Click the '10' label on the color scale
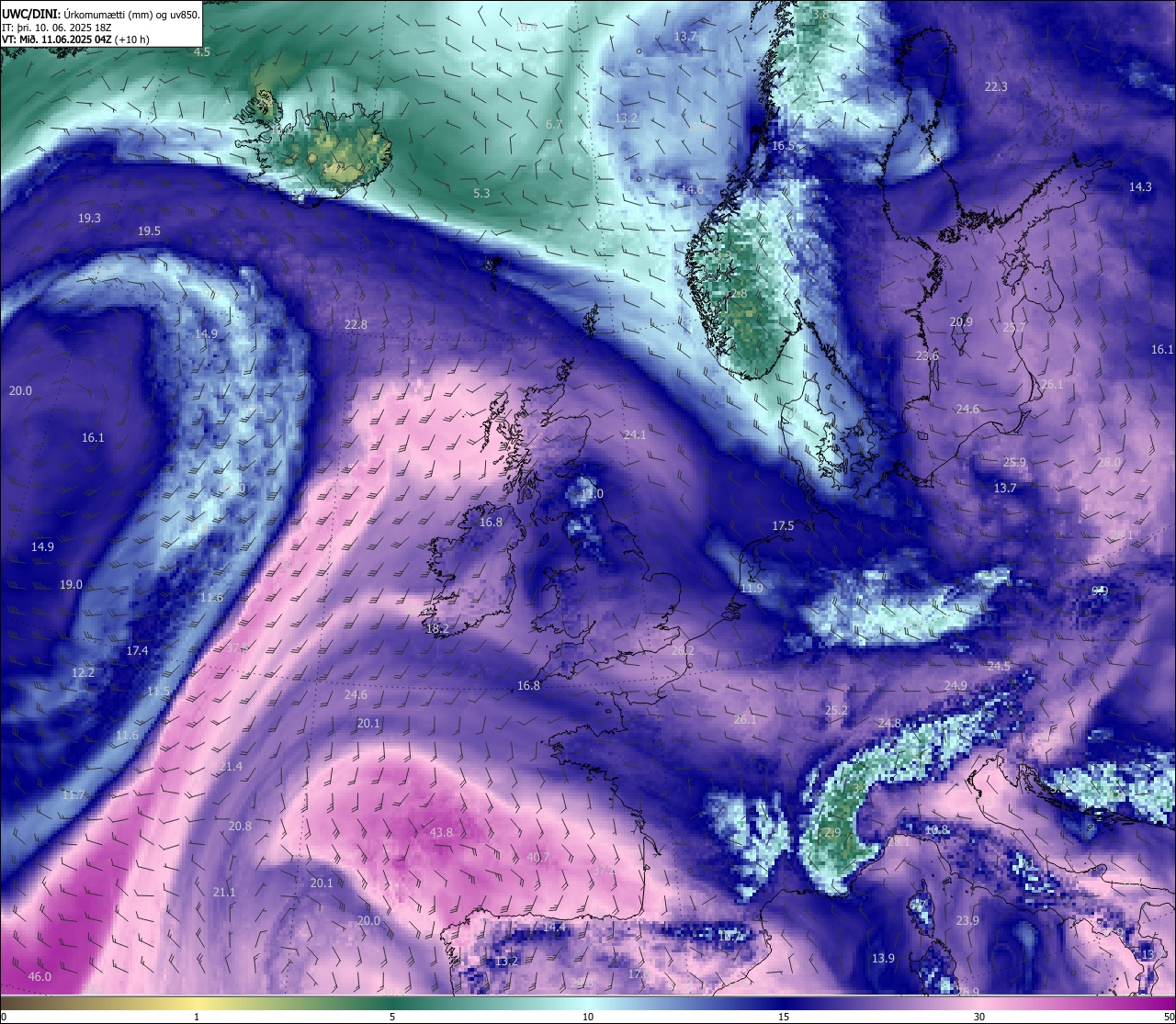The image size is (1176, 1024). point(588,1017)
